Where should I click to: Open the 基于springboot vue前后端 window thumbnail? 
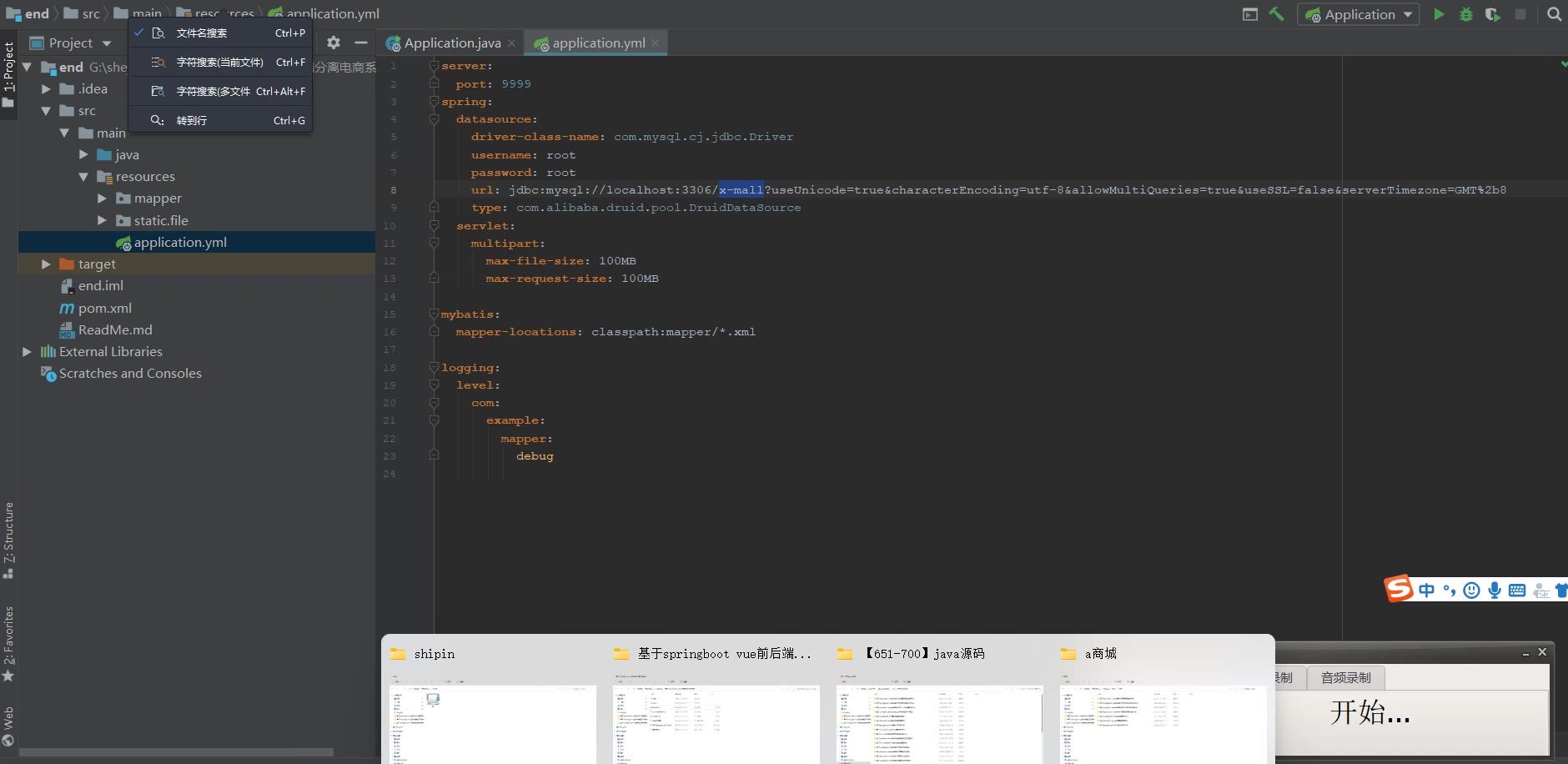tap(716, 701)
